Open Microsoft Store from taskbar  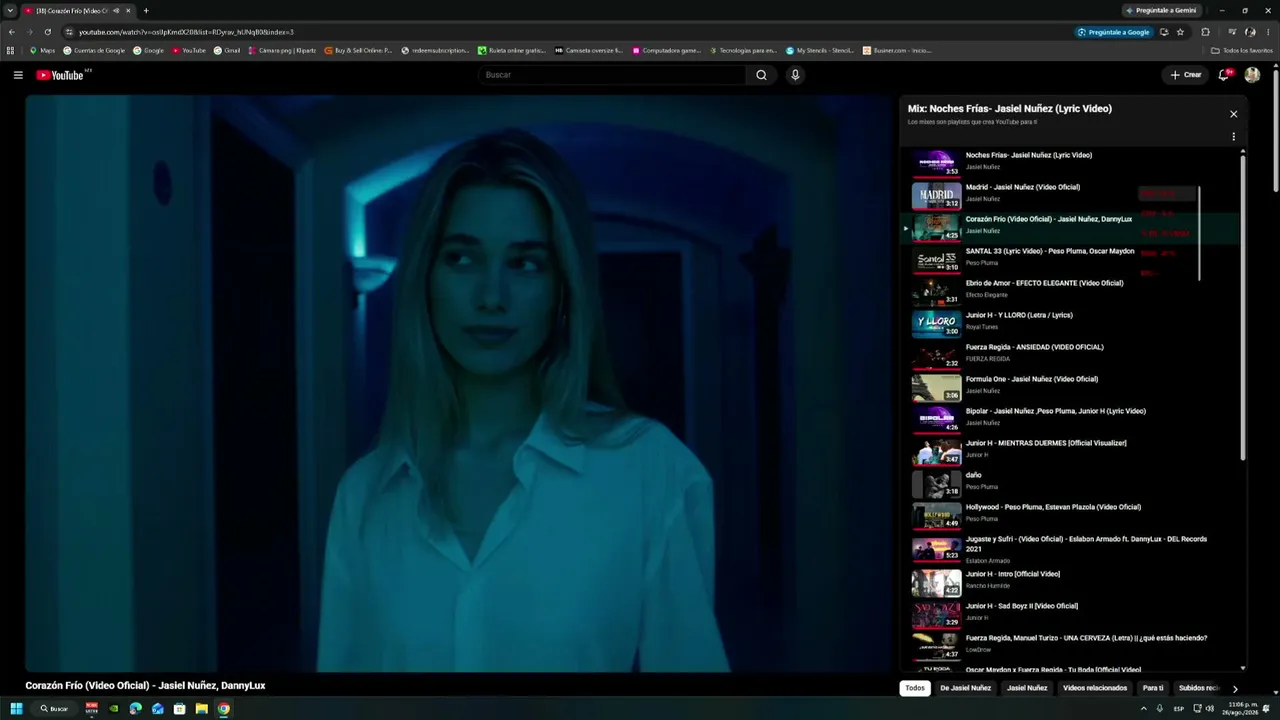180,709
